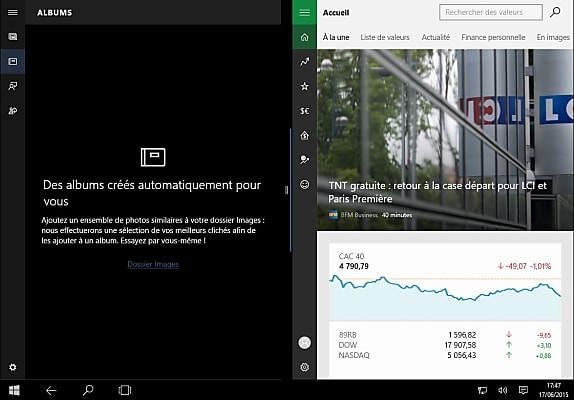574x400 pixels.
Task: Open the fourth icon in Photos sidebar
Action: (x=12, y=111)
